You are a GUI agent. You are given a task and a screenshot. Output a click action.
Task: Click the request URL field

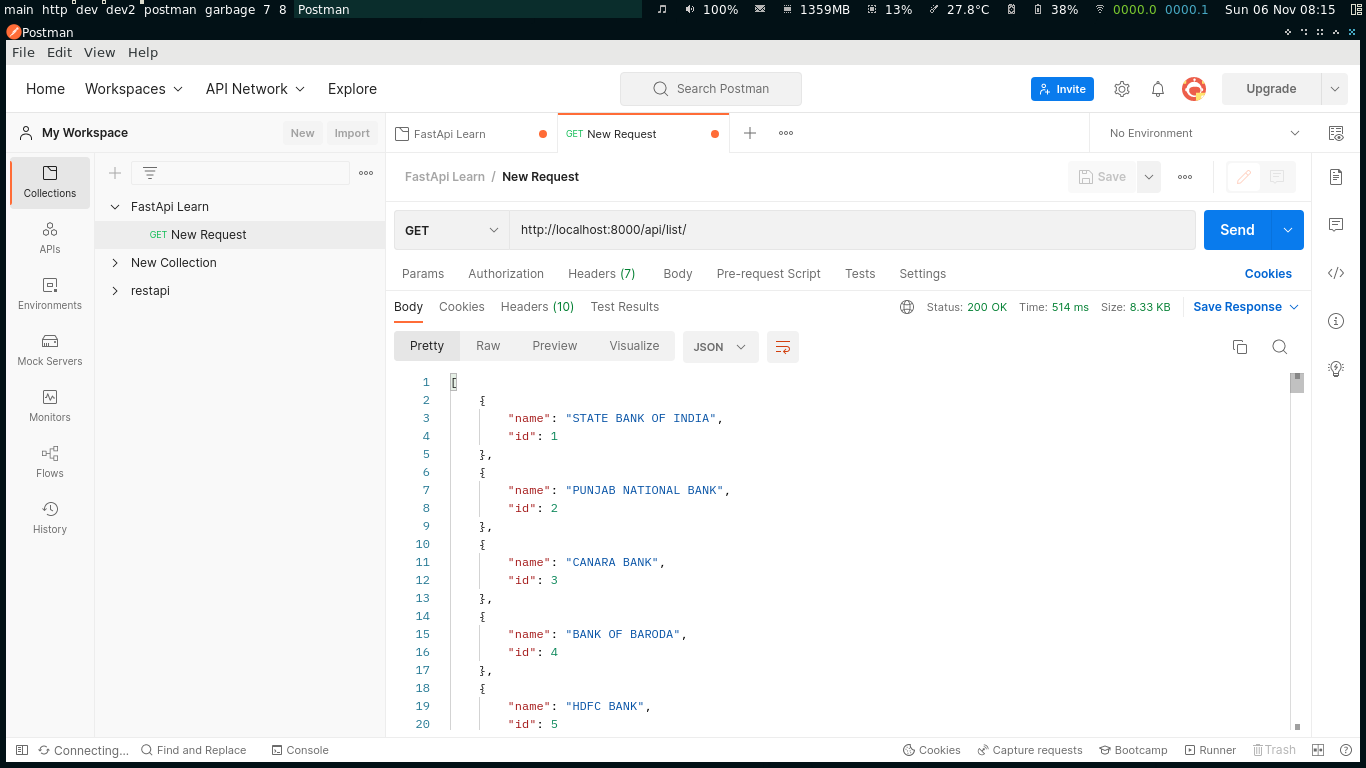(x=852, y=230)
